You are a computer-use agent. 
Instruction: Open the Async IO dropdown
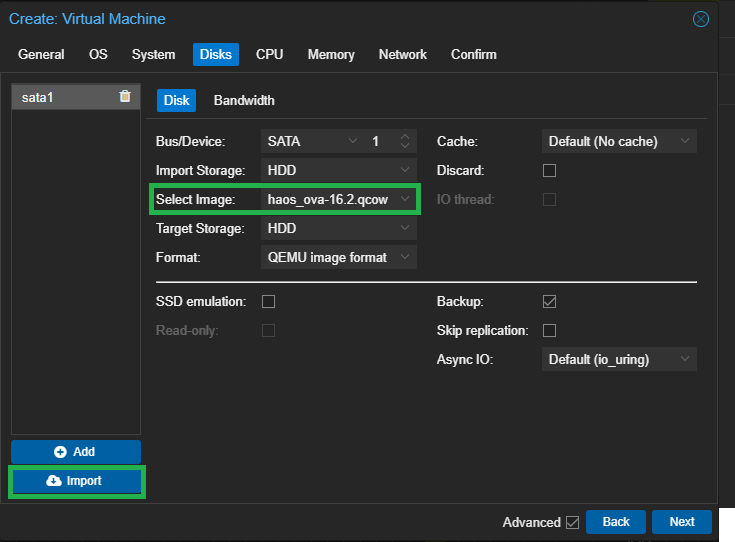[x=618, y=359]
